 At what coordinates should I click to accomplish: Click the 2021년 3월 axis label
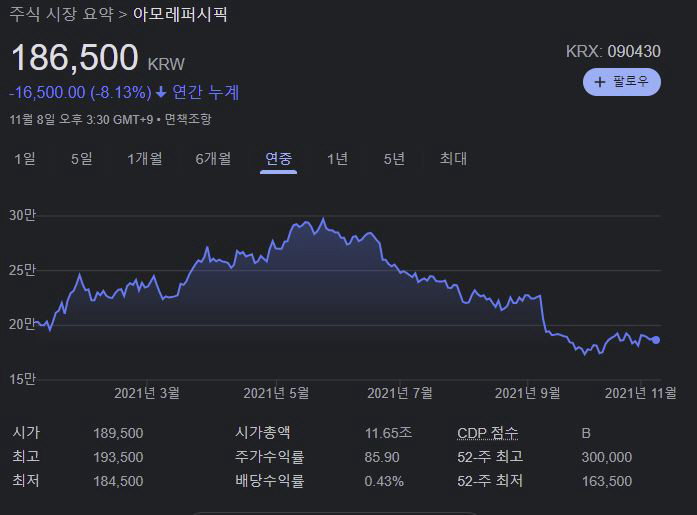point(147,393)
